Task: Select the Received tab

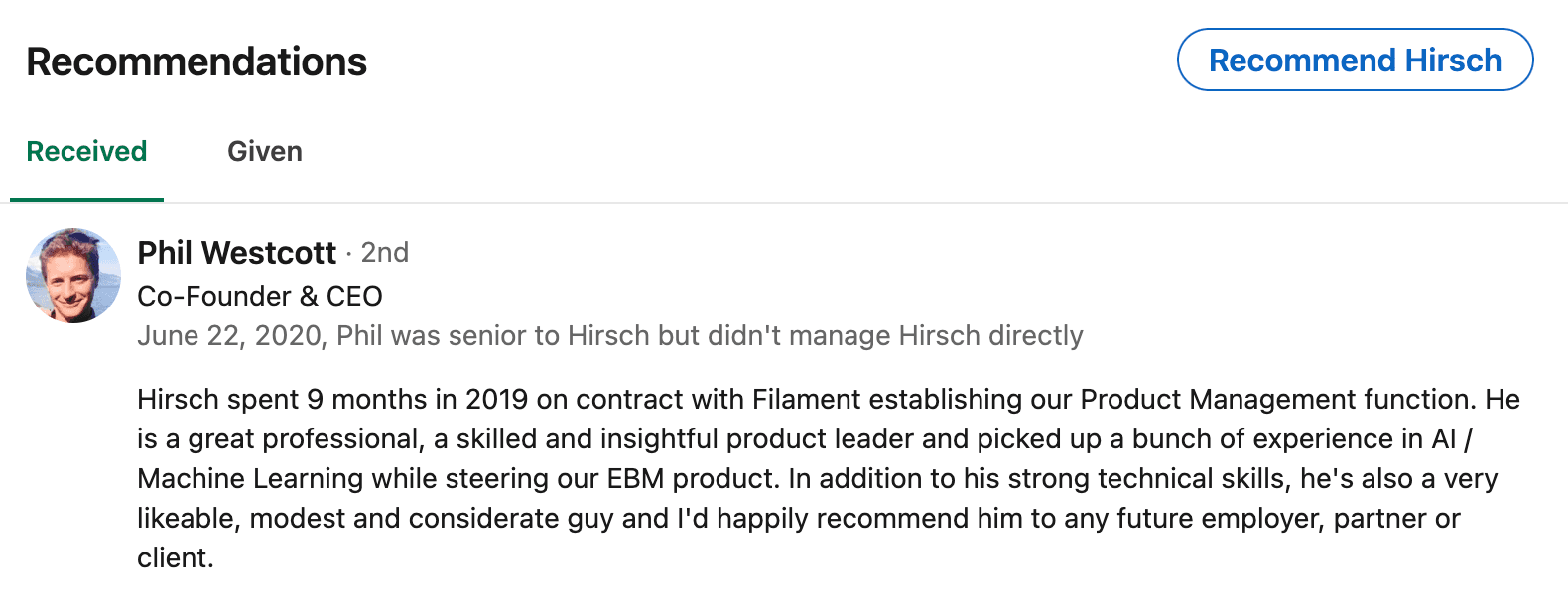Action: [86, 151]
